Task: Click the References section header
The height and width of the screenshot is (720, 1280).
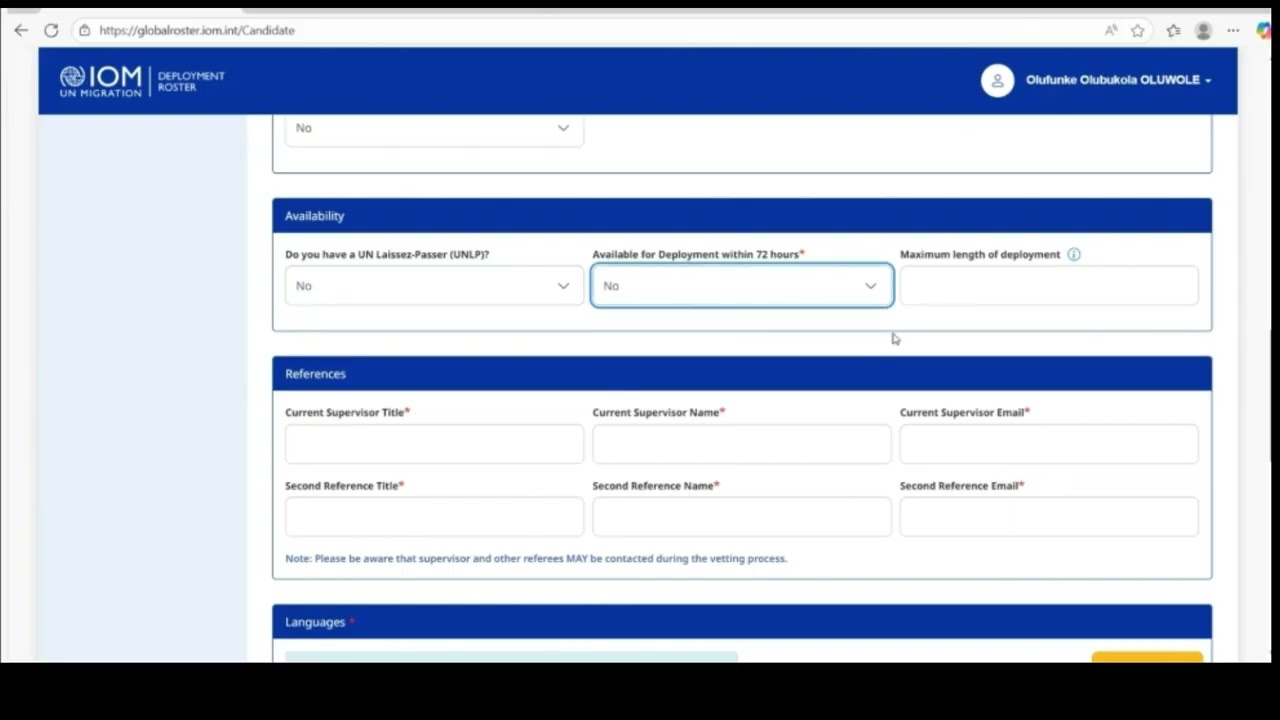Action: point(742,374)
